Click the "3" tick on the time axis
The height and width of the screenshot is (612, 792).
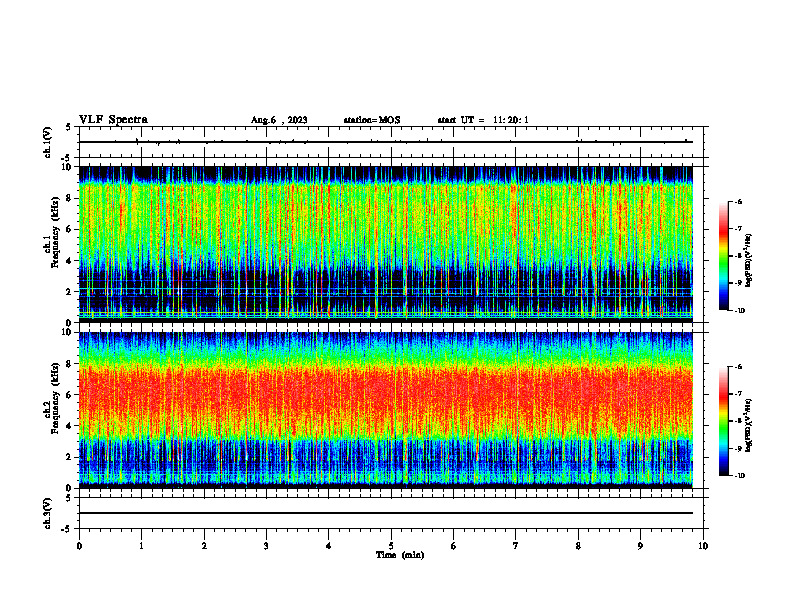pos(266,546)
